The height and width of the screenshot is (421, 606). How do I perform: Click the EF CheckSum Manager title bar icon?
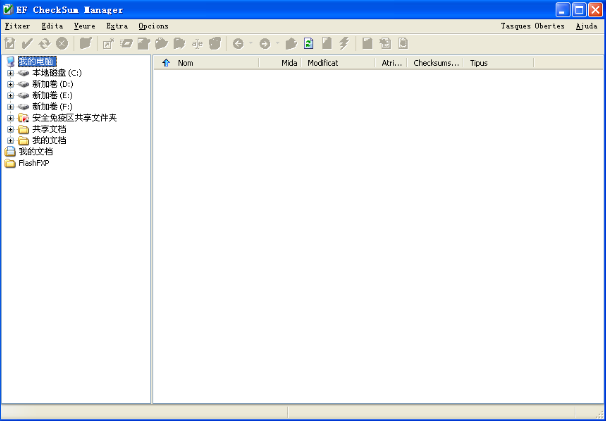[7, 9]
